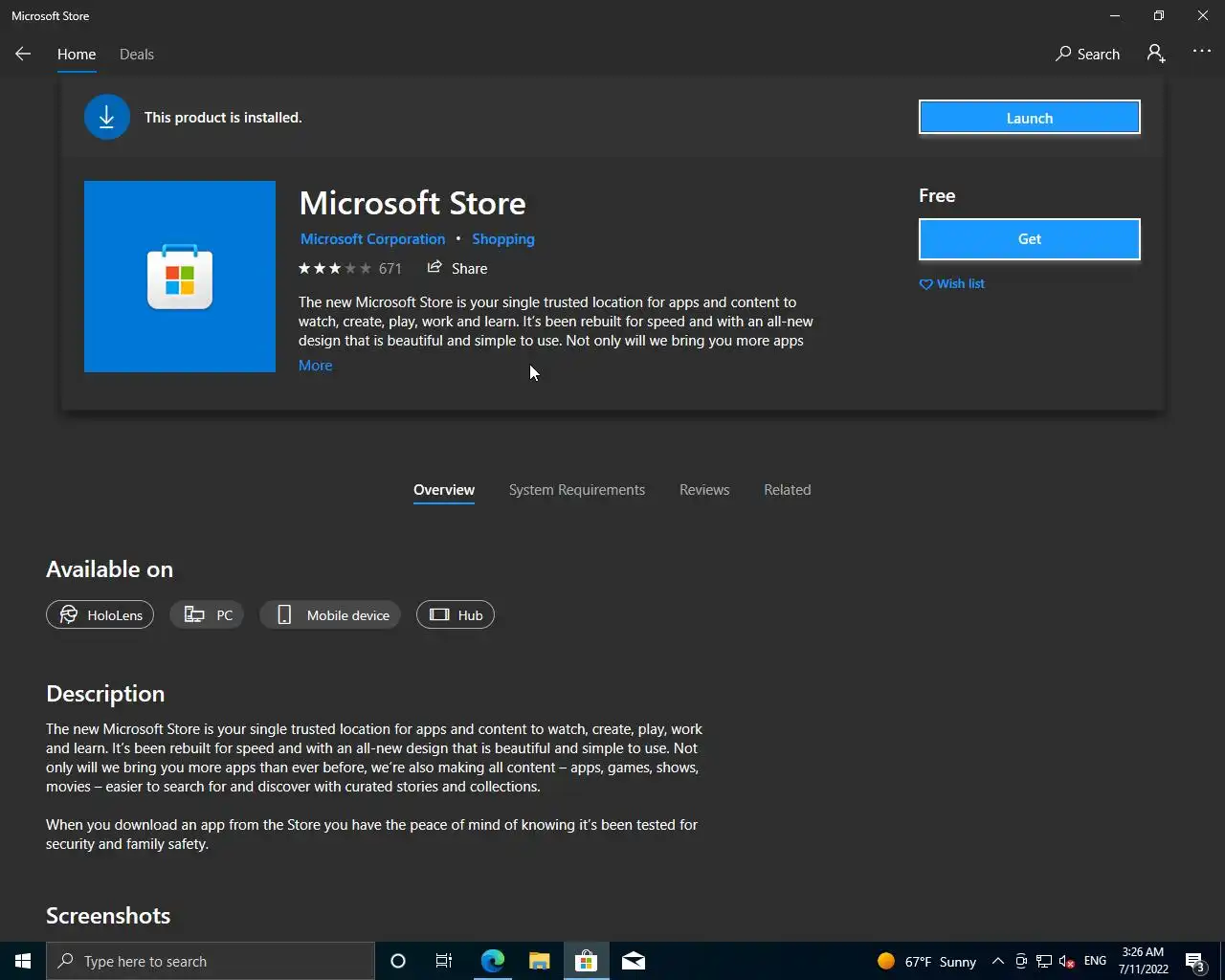The image size is (1225, 980).
Task: Click the Available on heading
Action: point(110,569)
